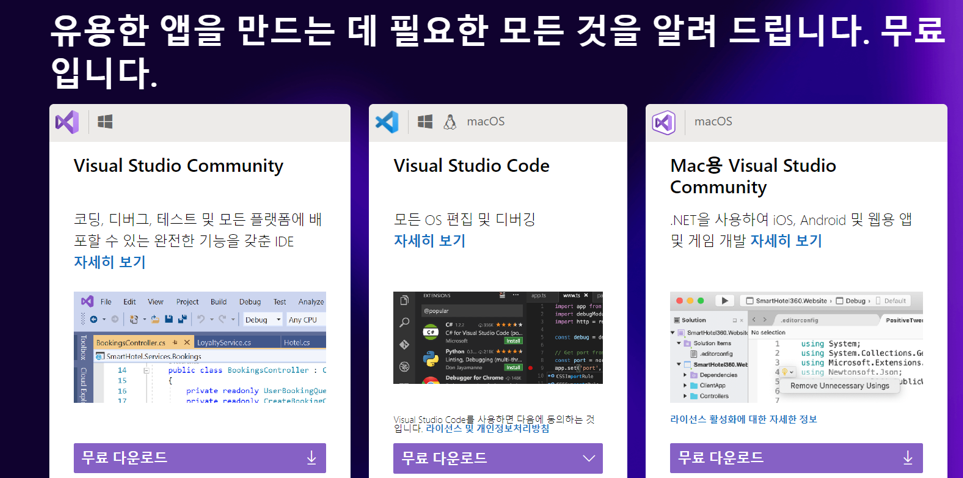The image size is (963, 478).
Task: Click download arrow on Mac Community download button
Action: (x=907, y=458)
